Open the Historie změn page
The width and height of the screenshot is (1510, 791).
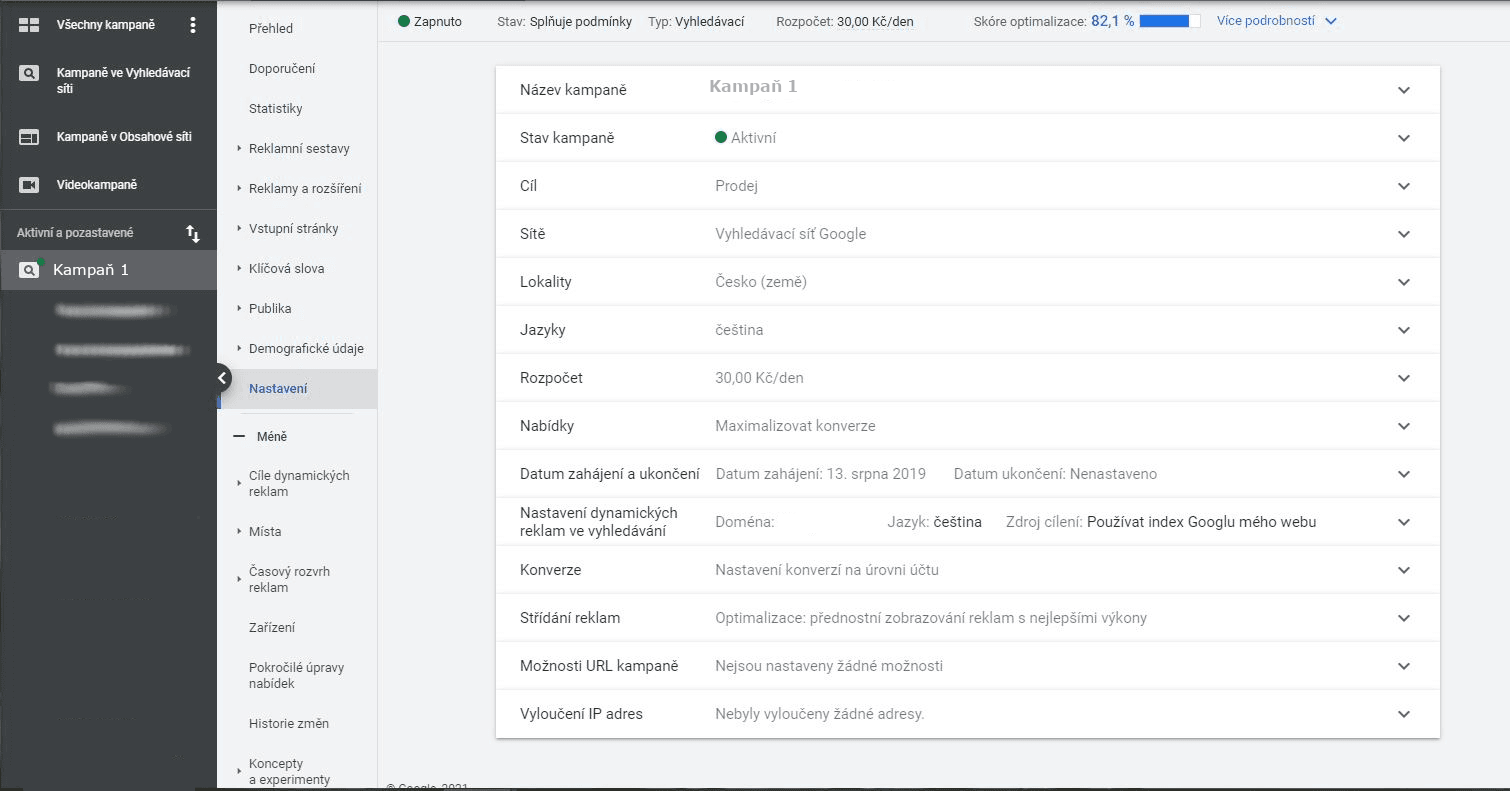[x=289, y=723]
